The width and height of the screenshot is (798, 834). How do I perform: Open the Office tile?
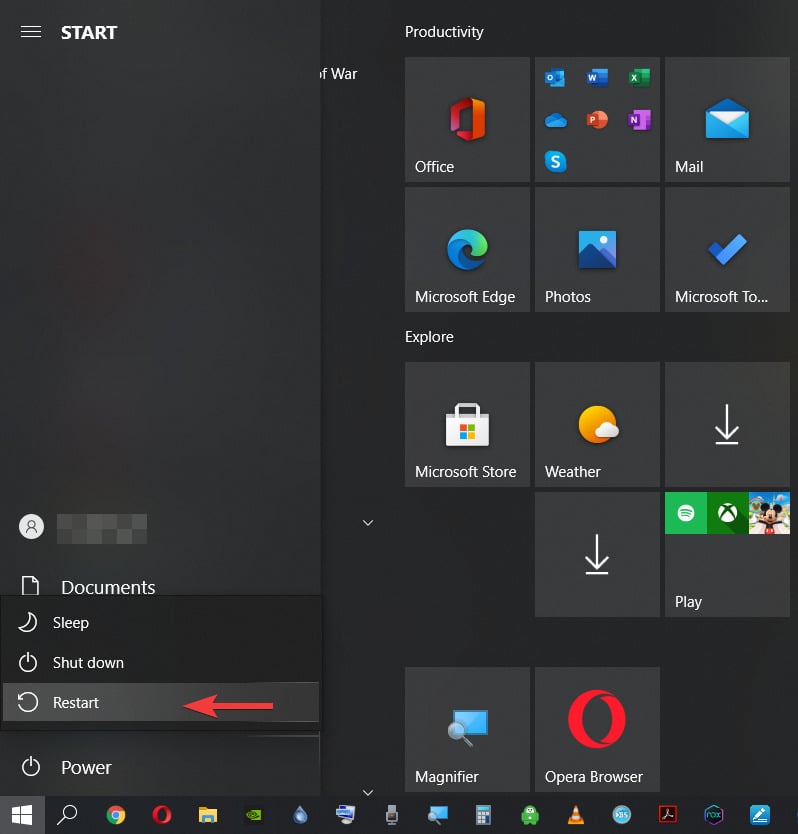(x=467, y=120)
